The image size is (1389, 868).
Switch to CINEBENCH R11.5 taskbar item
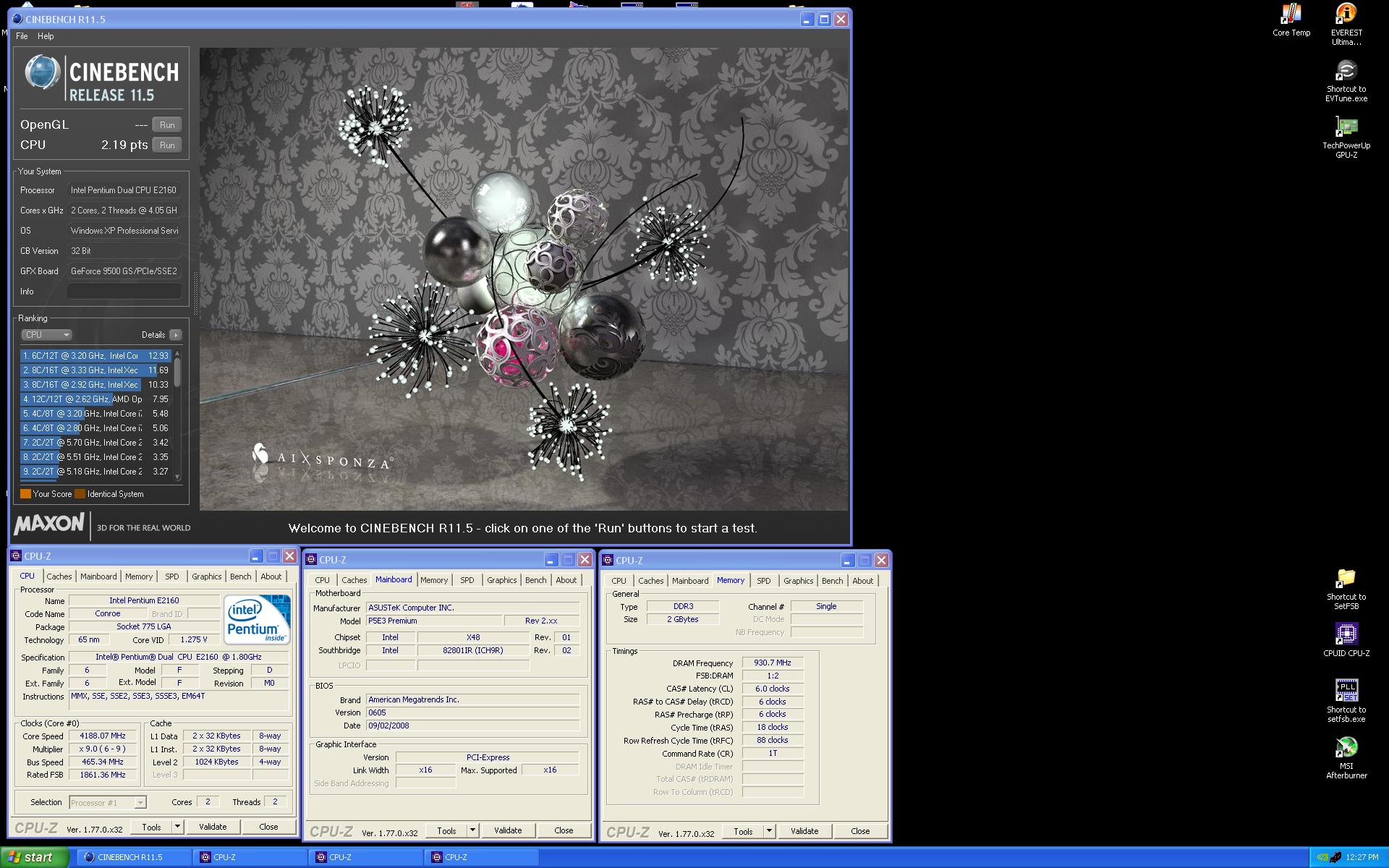[134, 857]
